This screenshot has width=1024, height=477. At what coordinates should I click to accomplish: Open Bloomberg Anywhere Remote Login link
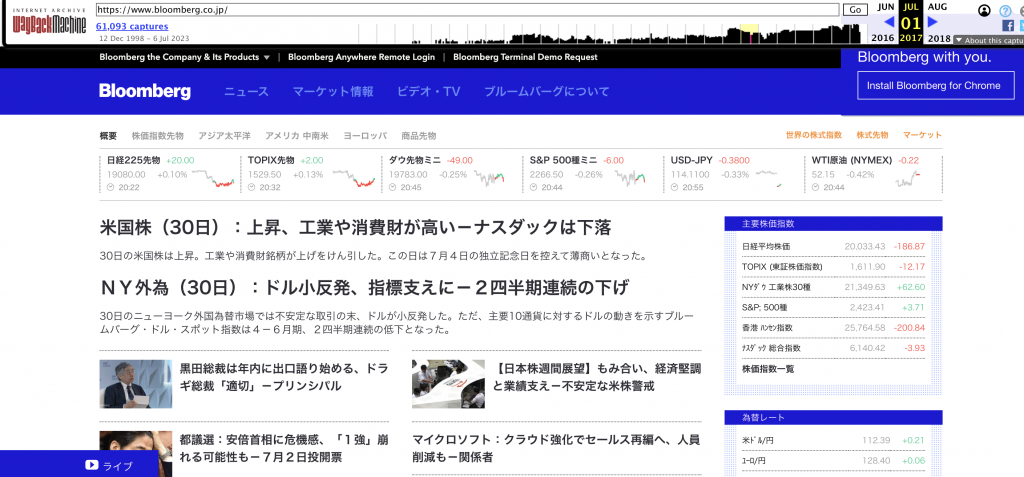[361, 57]
